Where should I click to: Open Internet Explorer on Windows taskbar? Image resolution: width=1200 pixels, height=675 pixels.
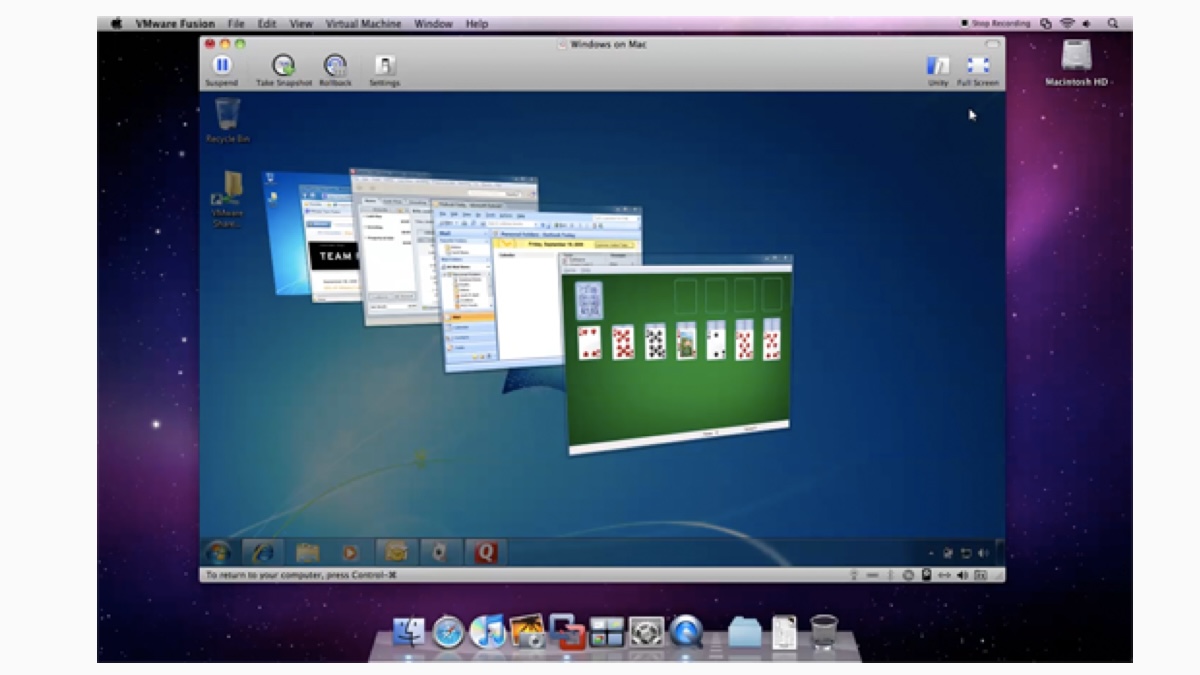[x=262, y=552]
